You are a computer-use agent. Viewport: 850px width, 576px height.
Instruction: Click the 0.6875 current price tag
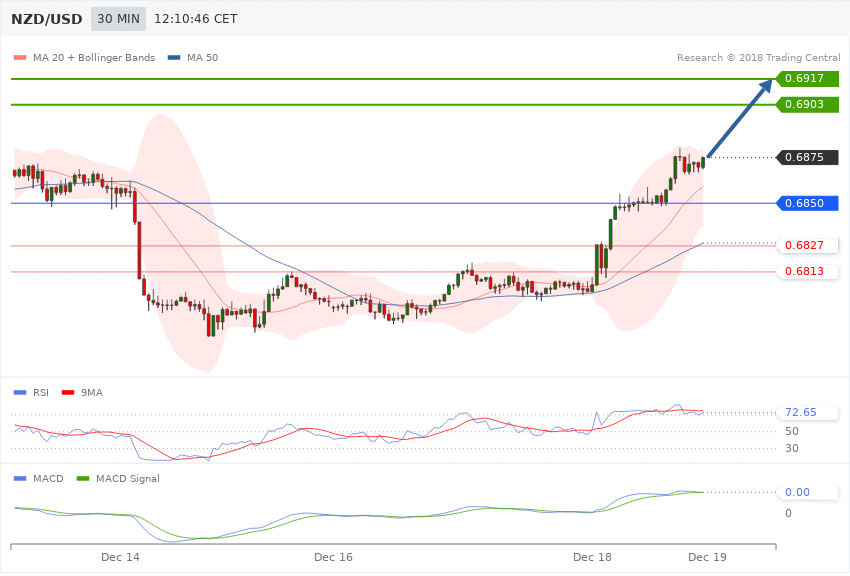click(x=808, y=157)
